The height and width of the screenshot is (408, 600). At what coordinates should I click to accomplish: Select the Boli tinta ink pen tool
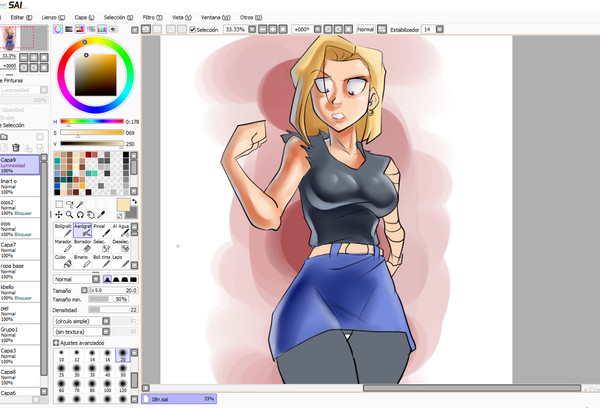tap(101, 261)
